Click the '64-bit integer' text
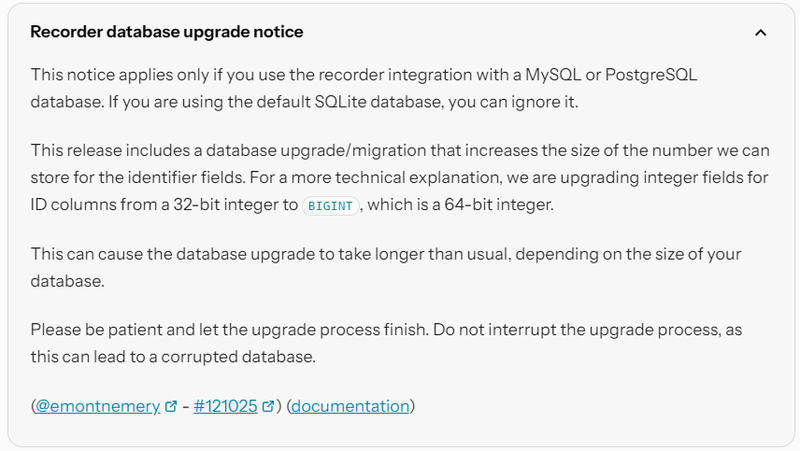The image size is (800, 451). point(498,205)
